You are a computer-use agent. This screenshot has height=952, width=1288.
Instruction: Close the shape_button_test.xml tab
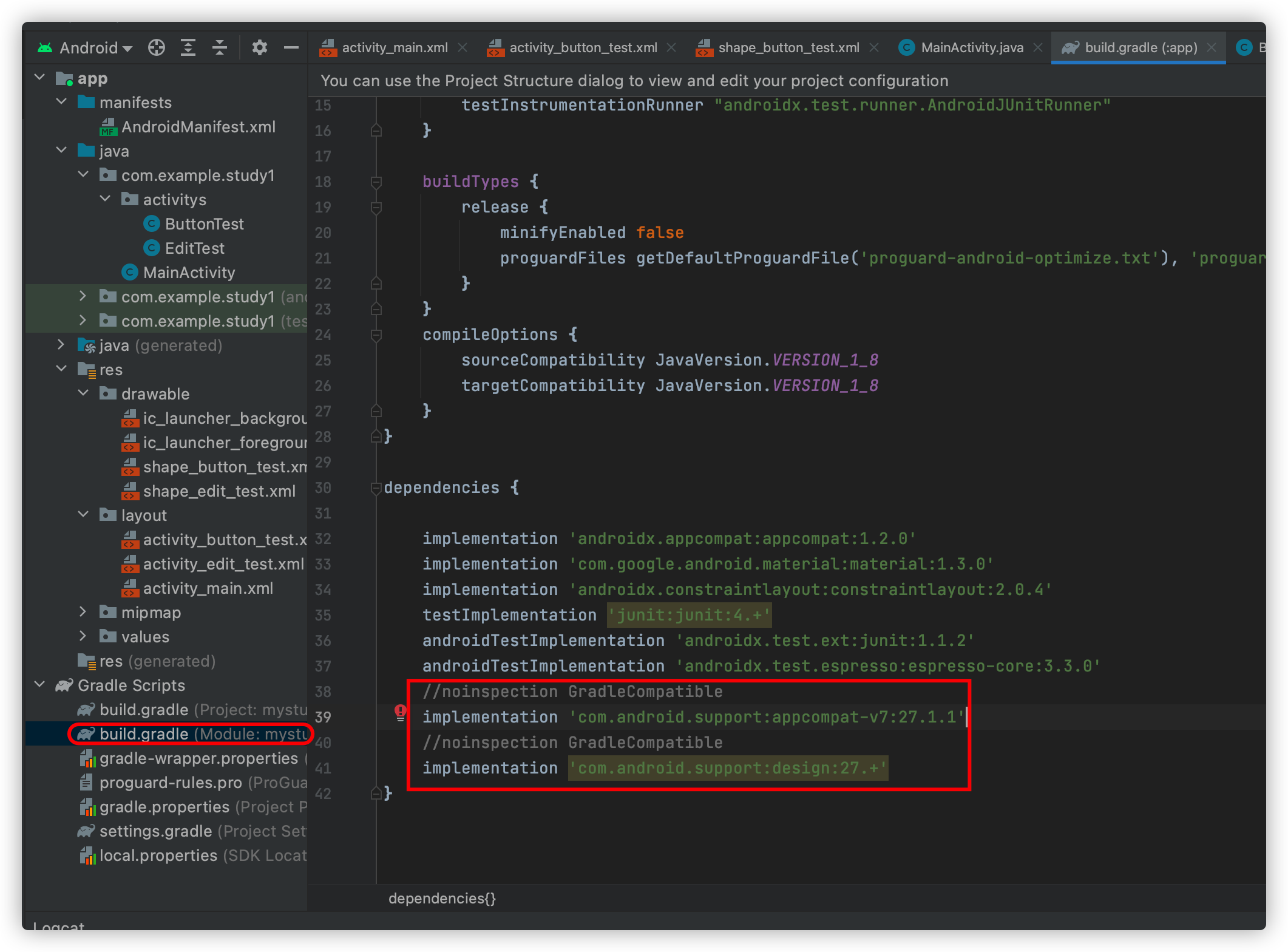tap(874, 47)
